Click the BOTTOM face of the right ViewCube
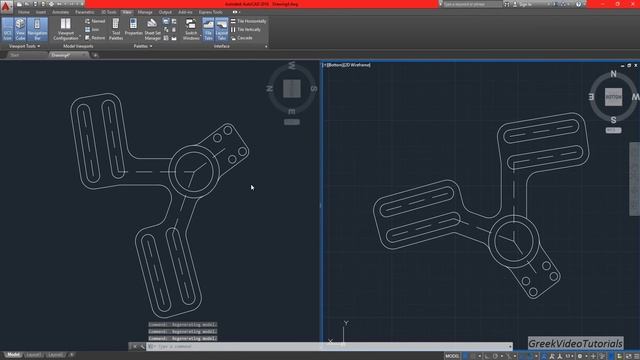The width and height of the screenshot is (640, 360). pyautogui.click(x=613, y=97)
